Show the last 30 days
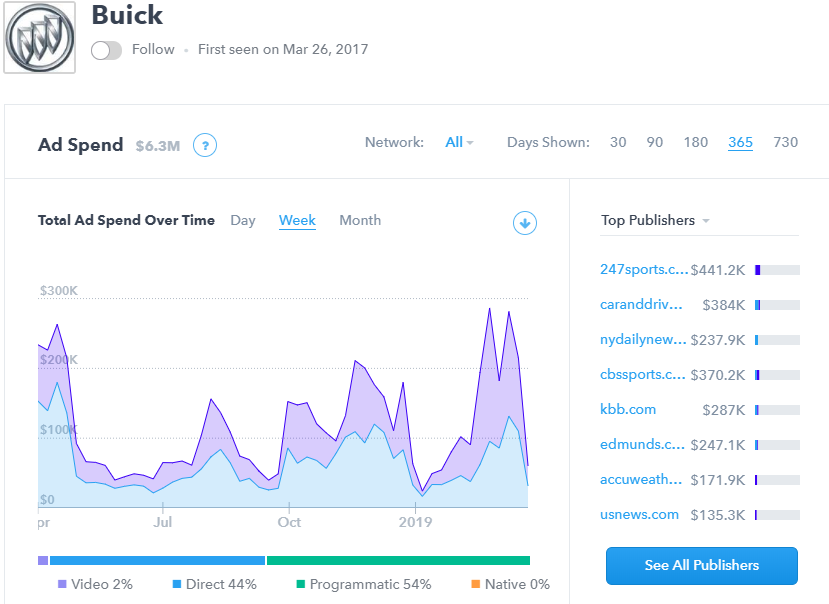 coord(618,142)
